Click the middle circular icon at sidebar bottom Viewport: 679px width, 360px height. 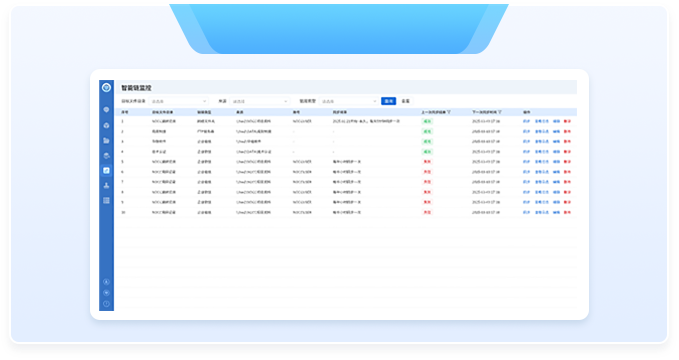pos(106,293)
